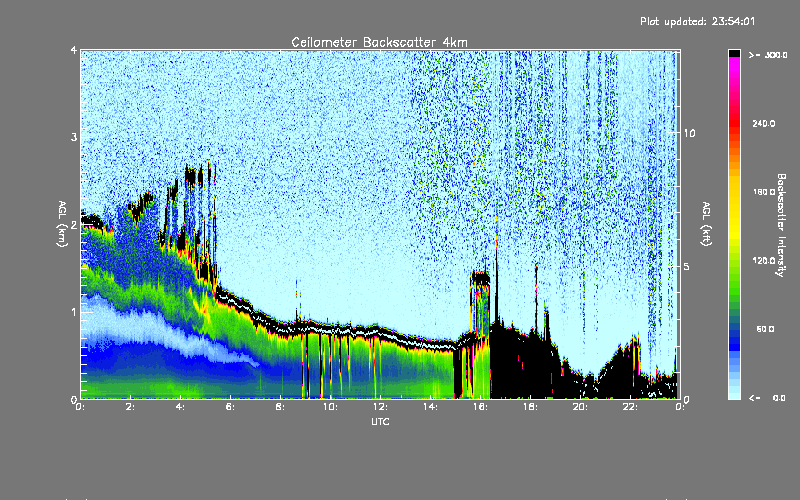Click the '4' tick on the km axis
Screen dimensions: 800x500
(x=74, y=50)
